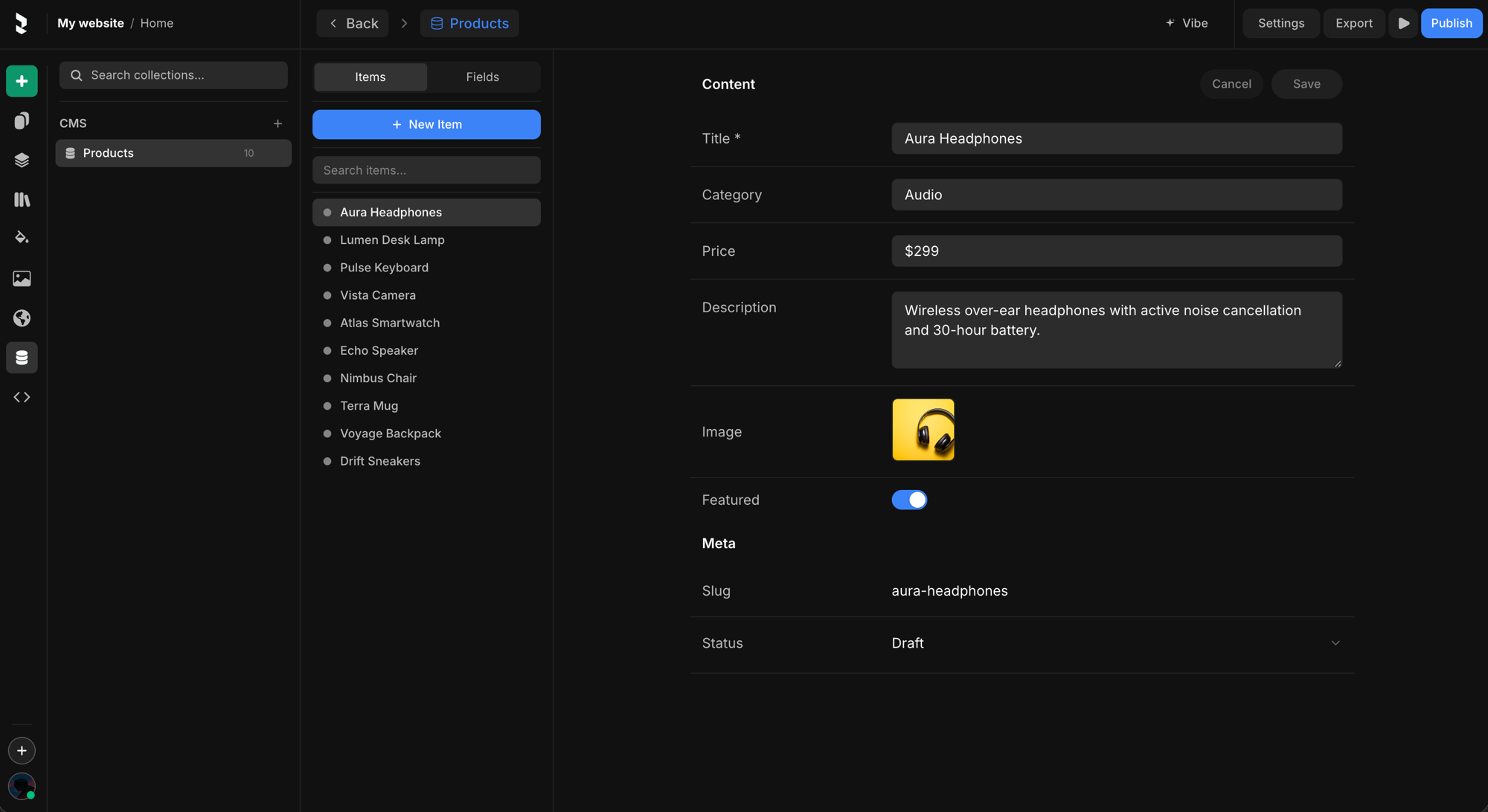
Task: Select the Products collection
Action: pos(173,153)
